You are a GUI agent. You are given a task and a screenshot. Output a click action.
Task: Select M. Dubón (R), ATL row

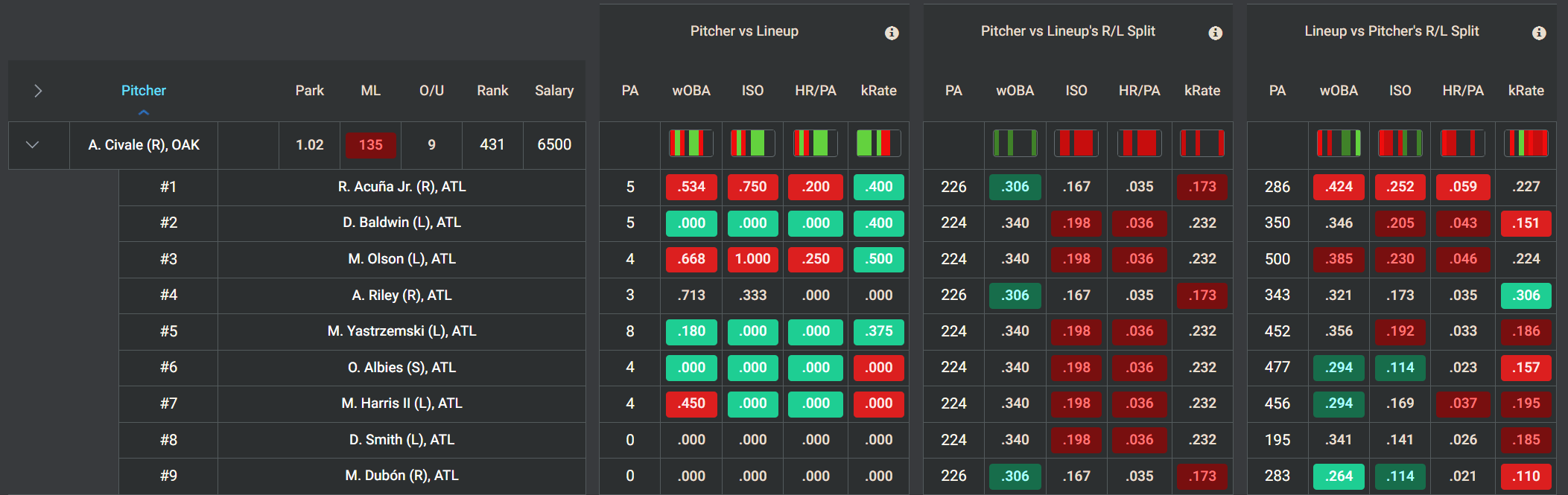click(x=401, y=476)
